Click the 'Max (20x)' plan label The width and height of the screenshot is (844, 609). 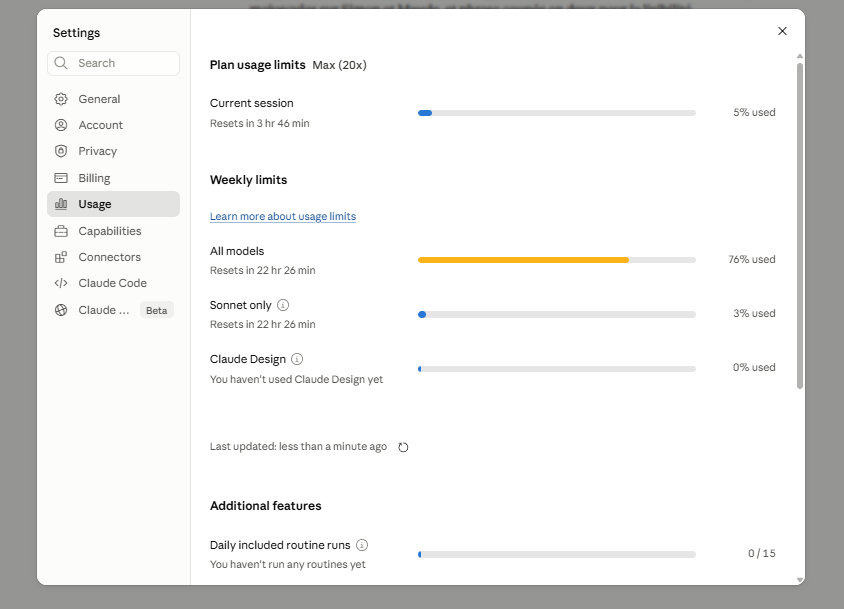pos(339,65)
